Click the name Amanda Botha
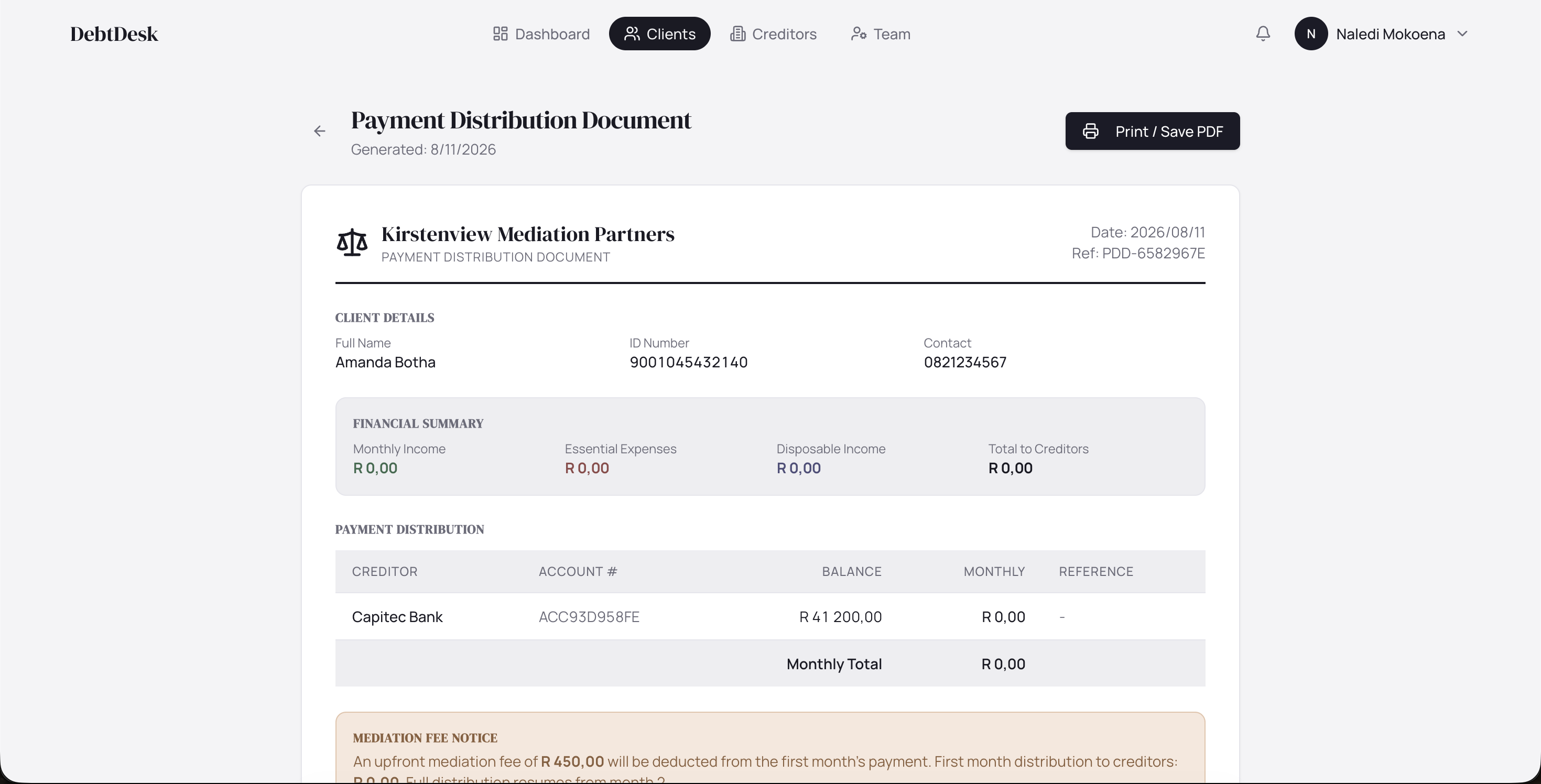Screen dimensions: 1541x784 click(385, 363)
